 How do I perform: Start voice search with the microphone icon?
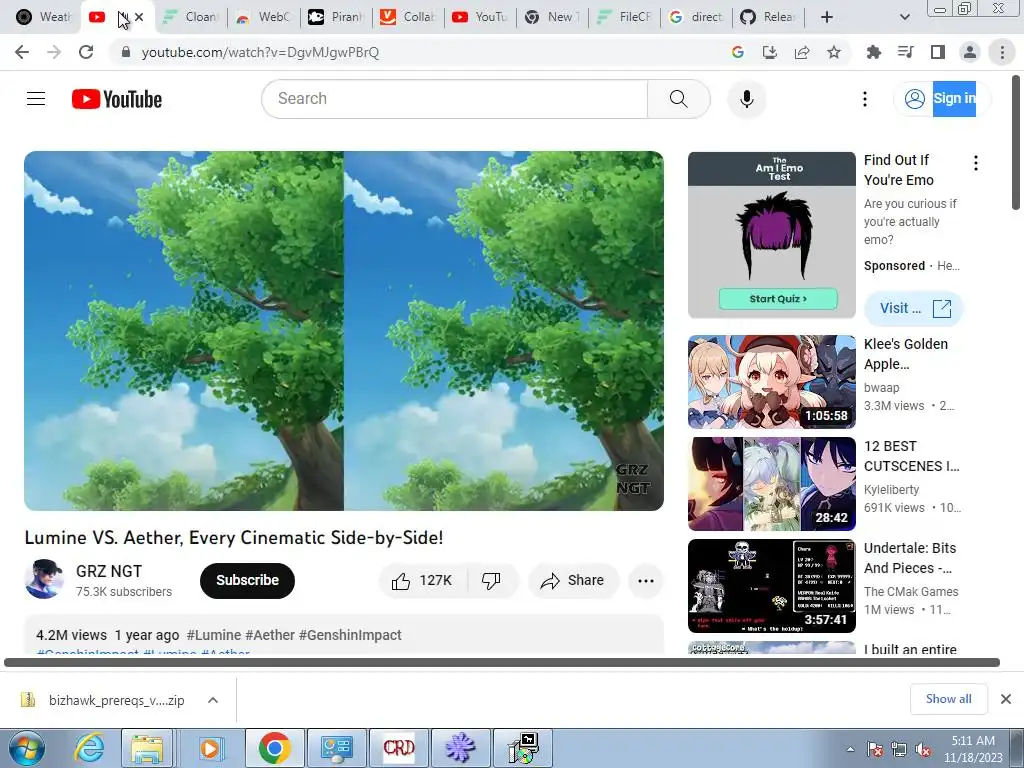746,99
